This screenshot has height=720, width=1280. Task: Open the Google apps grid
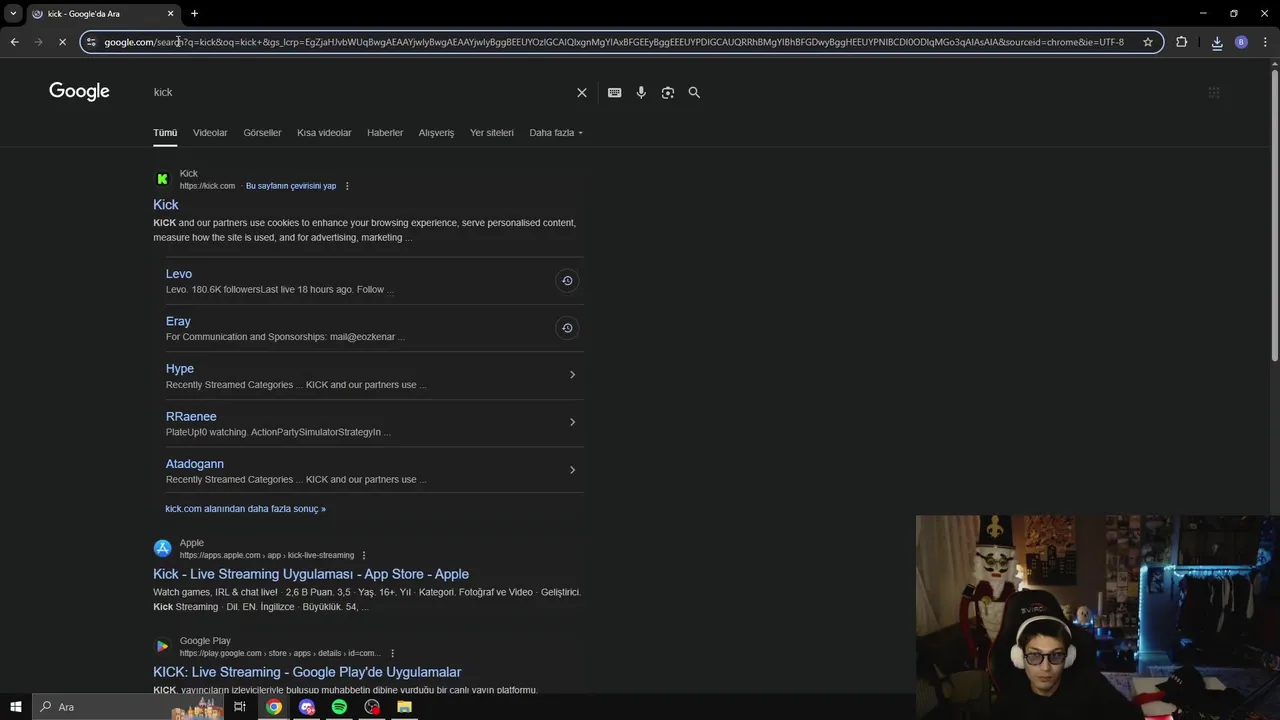coord(1214,92)
